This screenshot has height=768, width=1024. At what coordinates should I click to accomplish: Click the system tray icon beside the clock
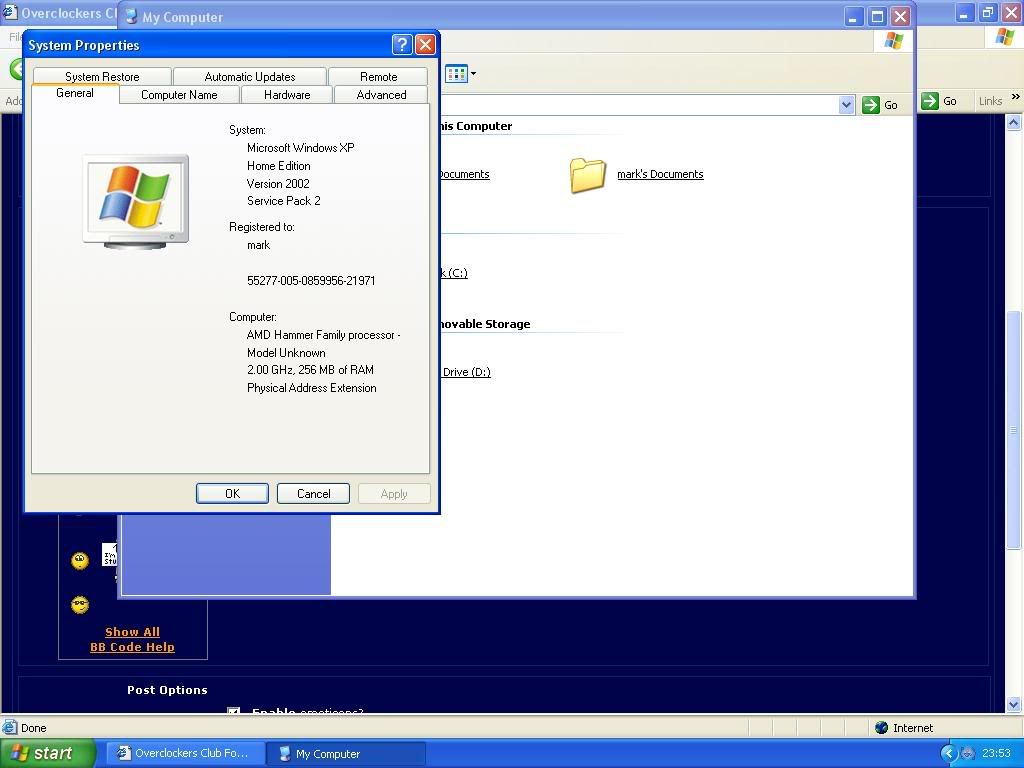click(967, 753)
